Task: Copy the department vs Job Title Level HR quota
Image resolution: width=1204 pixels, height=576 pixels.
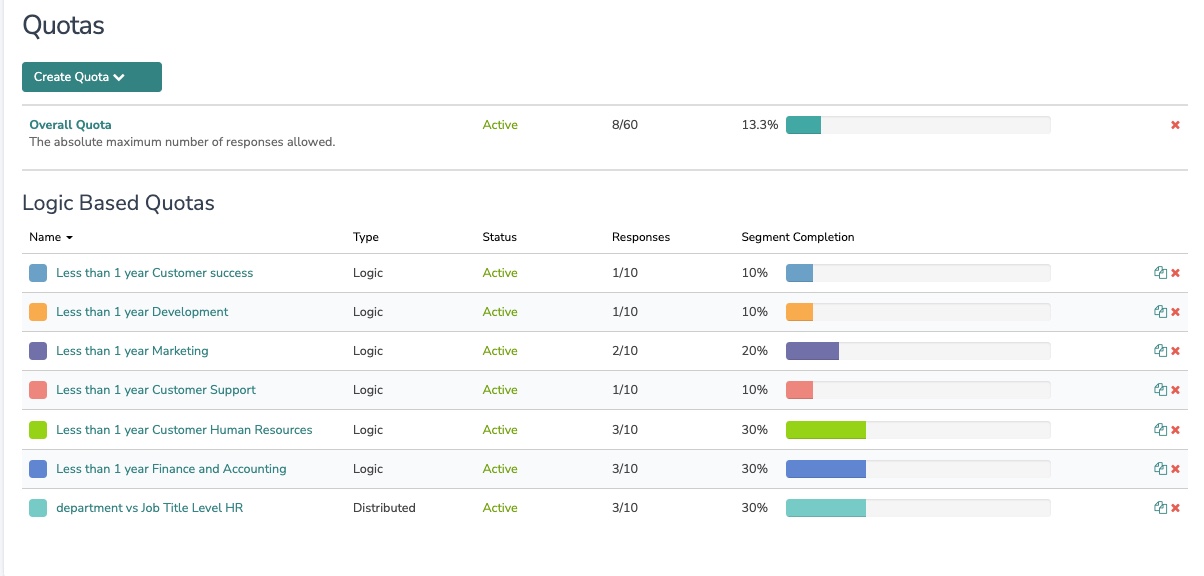Action: pyautogui.click(x=1160, y=508)
